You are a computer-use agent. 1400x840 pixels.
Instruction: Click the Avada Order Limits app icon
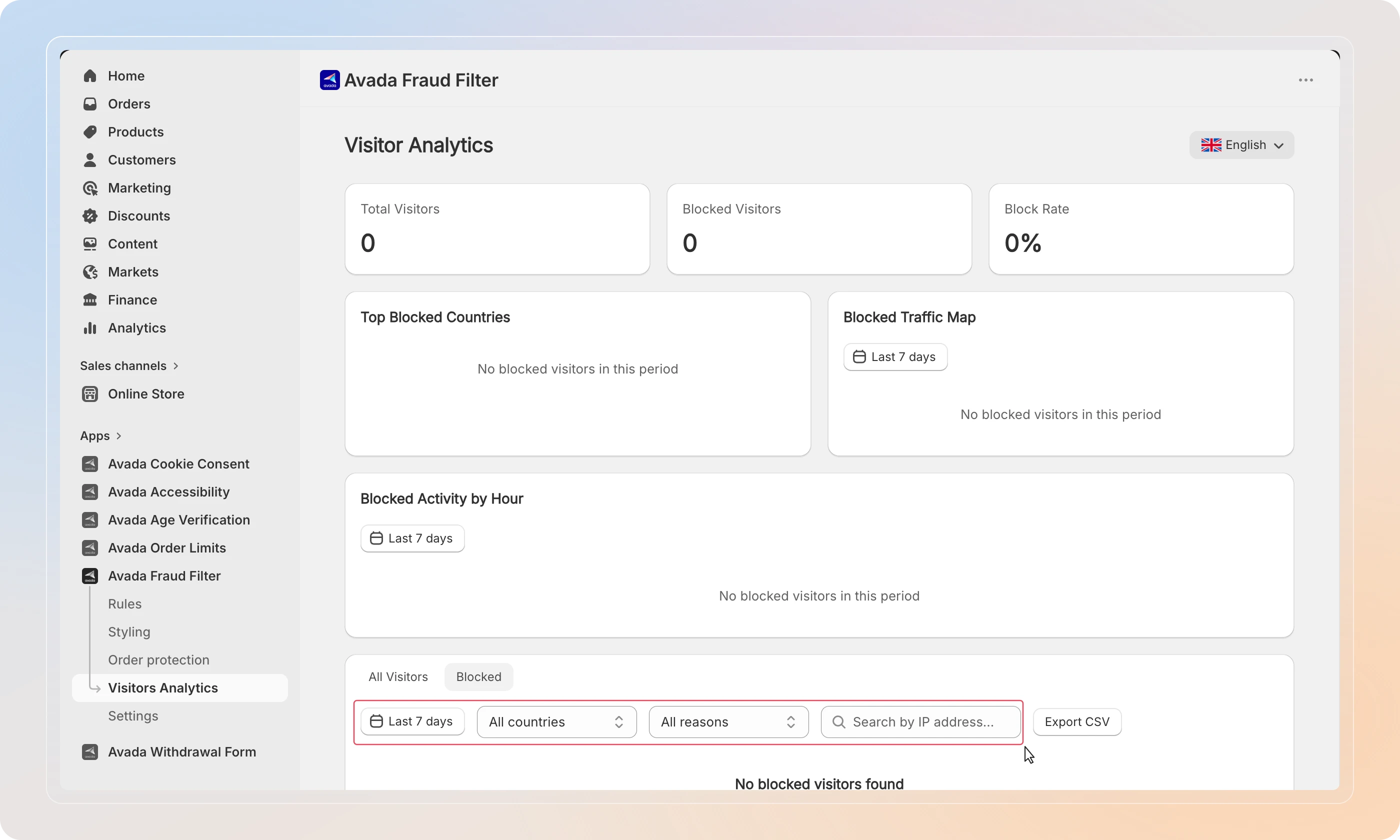[x=90, y=548]
